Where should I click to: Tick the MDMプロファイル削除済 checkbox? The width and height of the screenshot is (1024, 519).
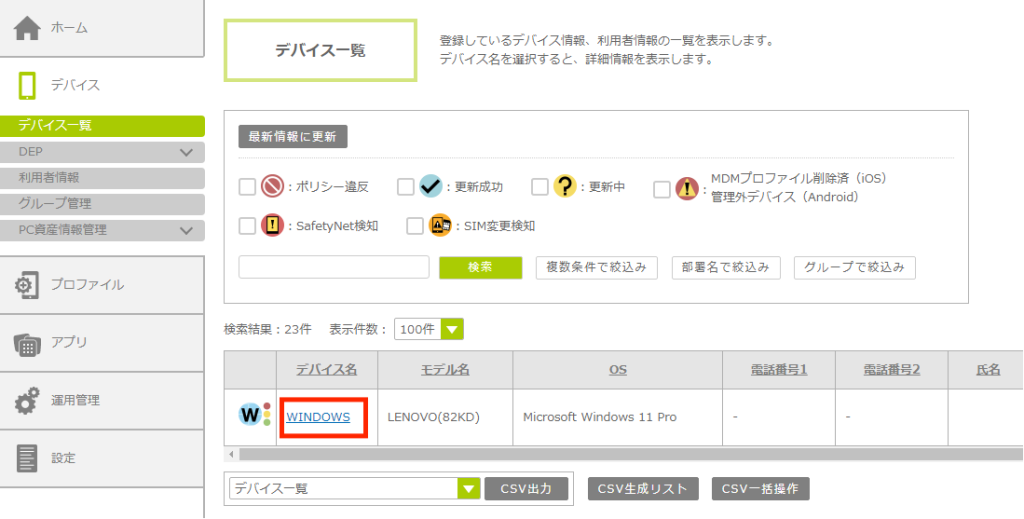(662, 189)
